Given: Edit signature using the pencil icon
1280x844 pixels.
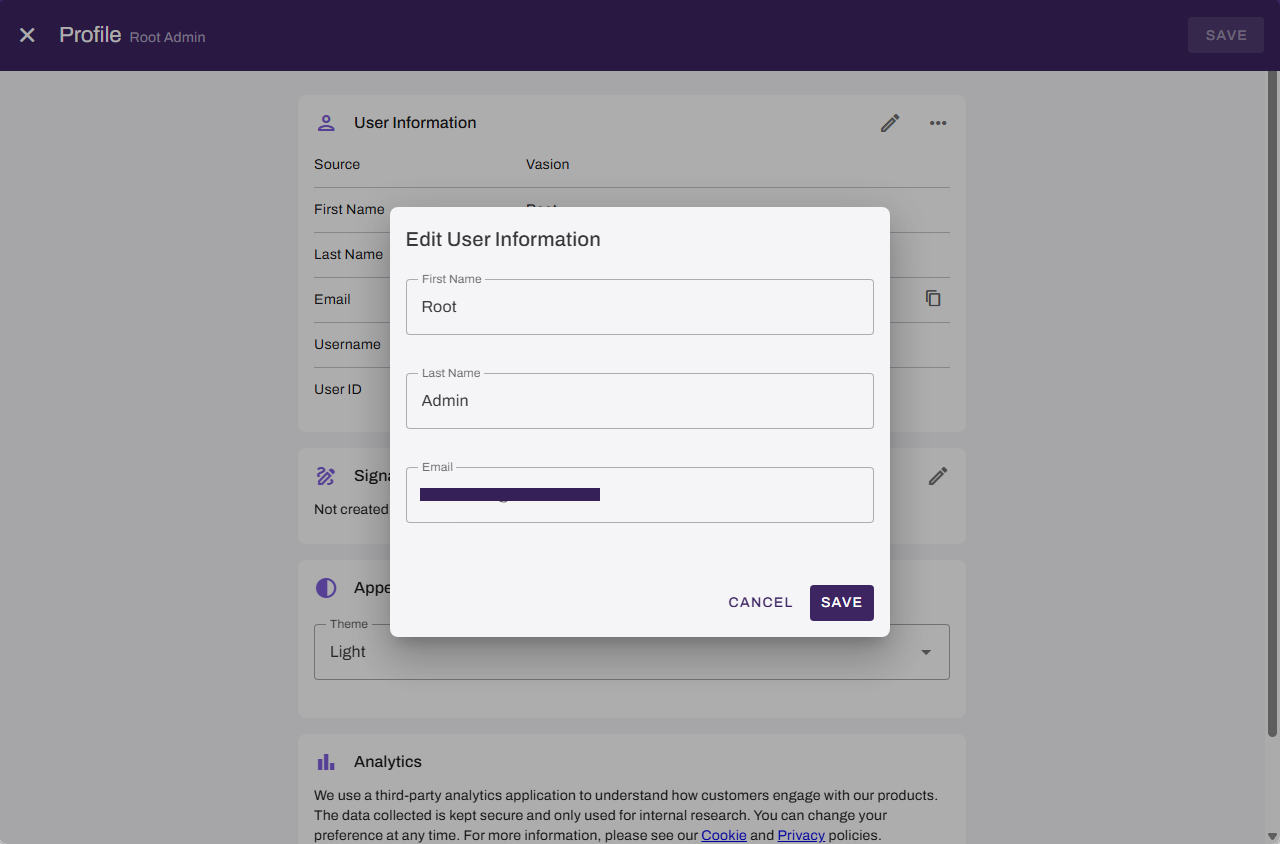Looking at the screenshot, I should click(938, 476).
